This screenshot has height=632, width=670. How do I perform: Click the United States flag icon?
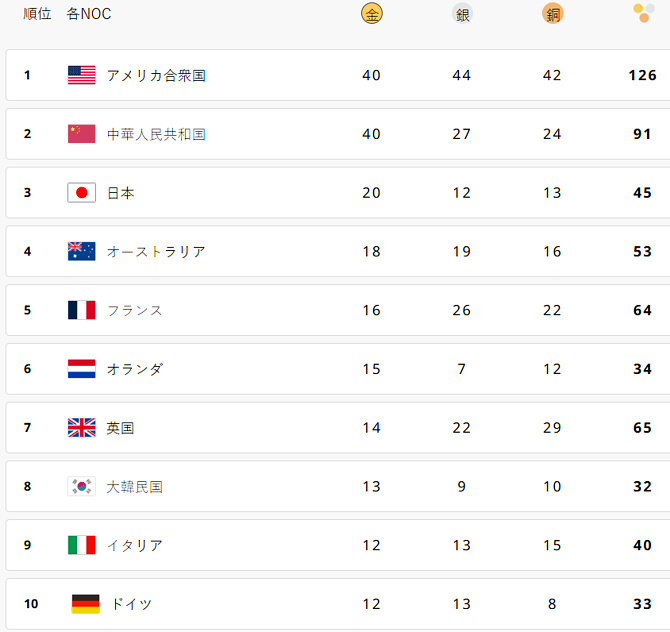[81, 75]
